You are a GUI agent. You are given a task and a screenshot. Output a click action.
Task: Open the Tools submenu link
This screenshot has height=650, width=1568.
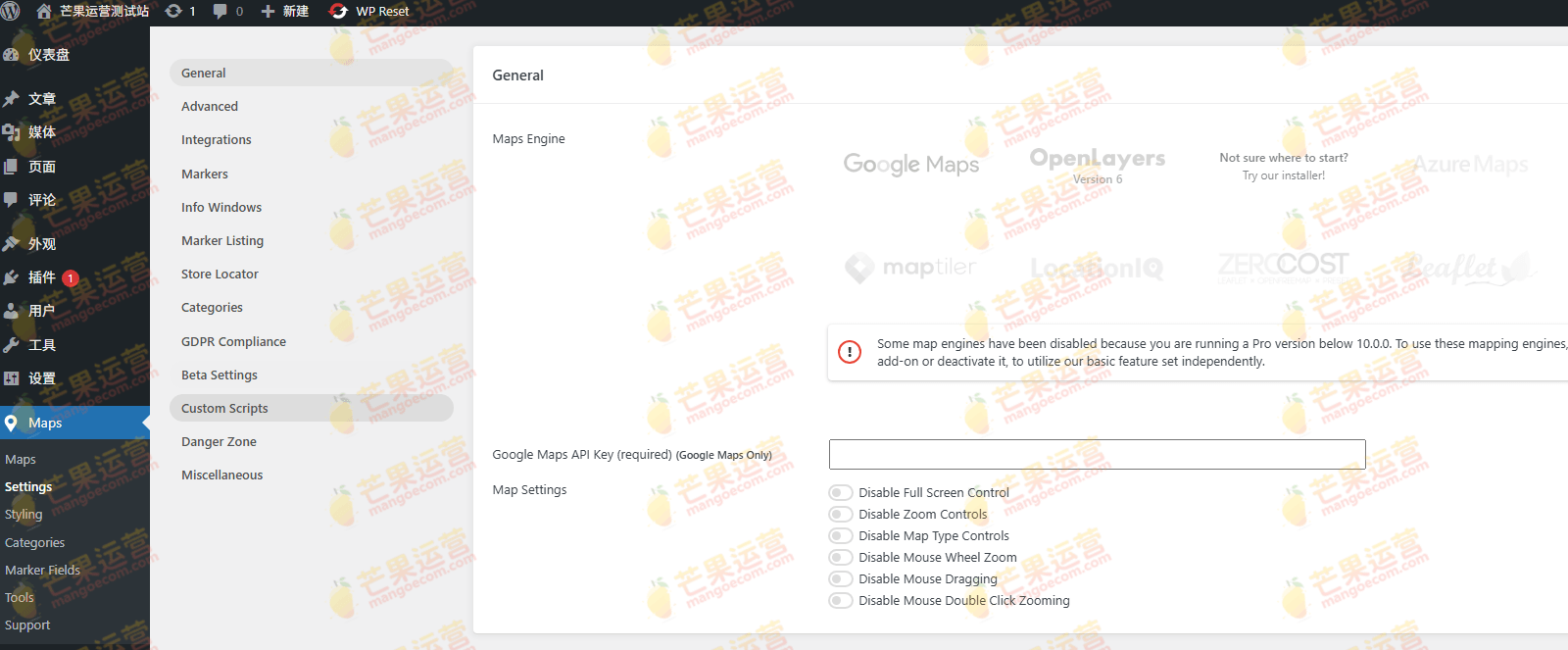tap(20, 597)
